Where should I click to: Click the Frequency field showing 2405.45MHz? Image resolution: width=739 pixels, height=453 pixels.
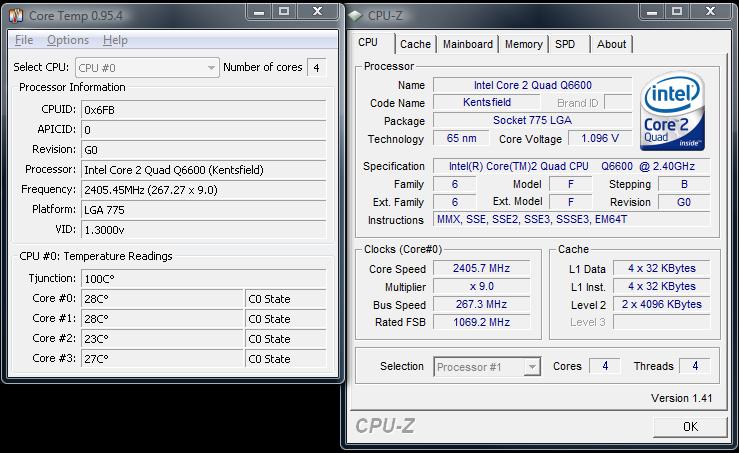point(204,190)
